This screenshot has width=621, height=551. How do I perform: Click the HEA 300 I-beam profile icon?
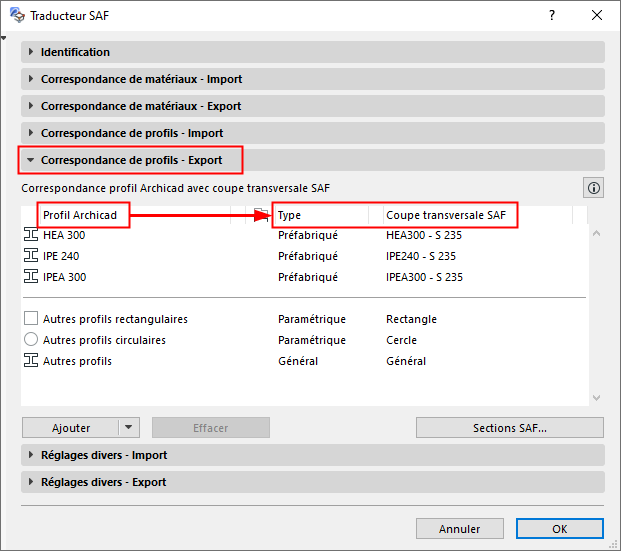click(x=30, y=235)
